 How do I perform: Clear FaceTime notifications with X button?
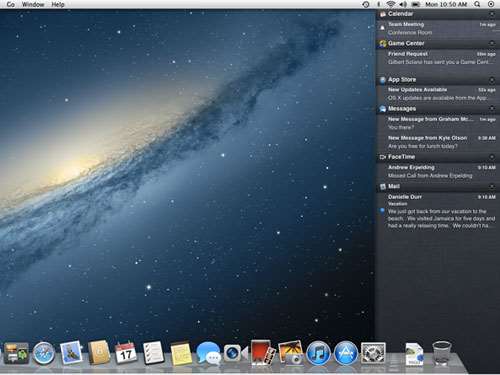pos(492,157)
